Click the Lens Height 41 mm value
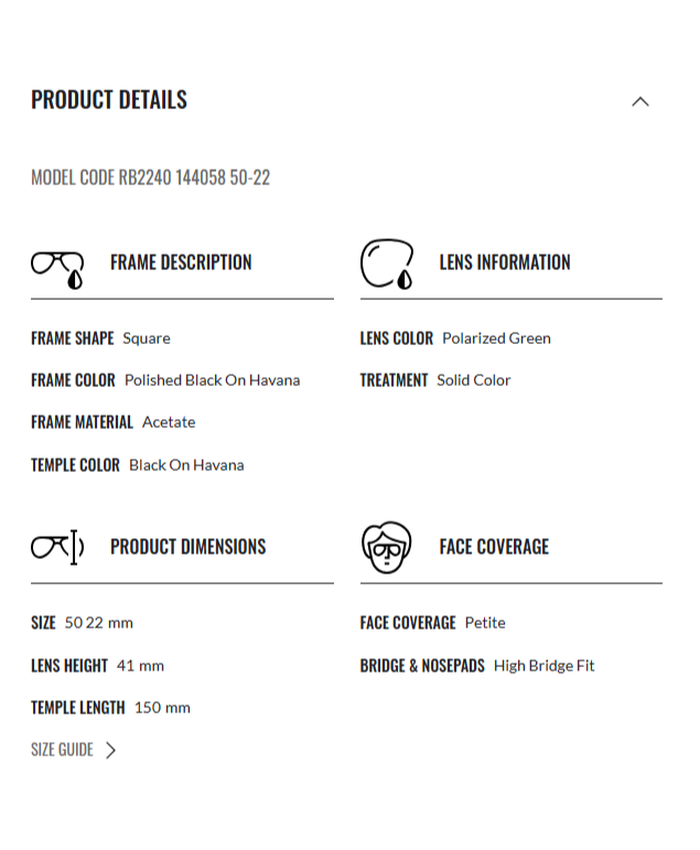The width and height of the screenshot is (700, 850). pos(140,666)
